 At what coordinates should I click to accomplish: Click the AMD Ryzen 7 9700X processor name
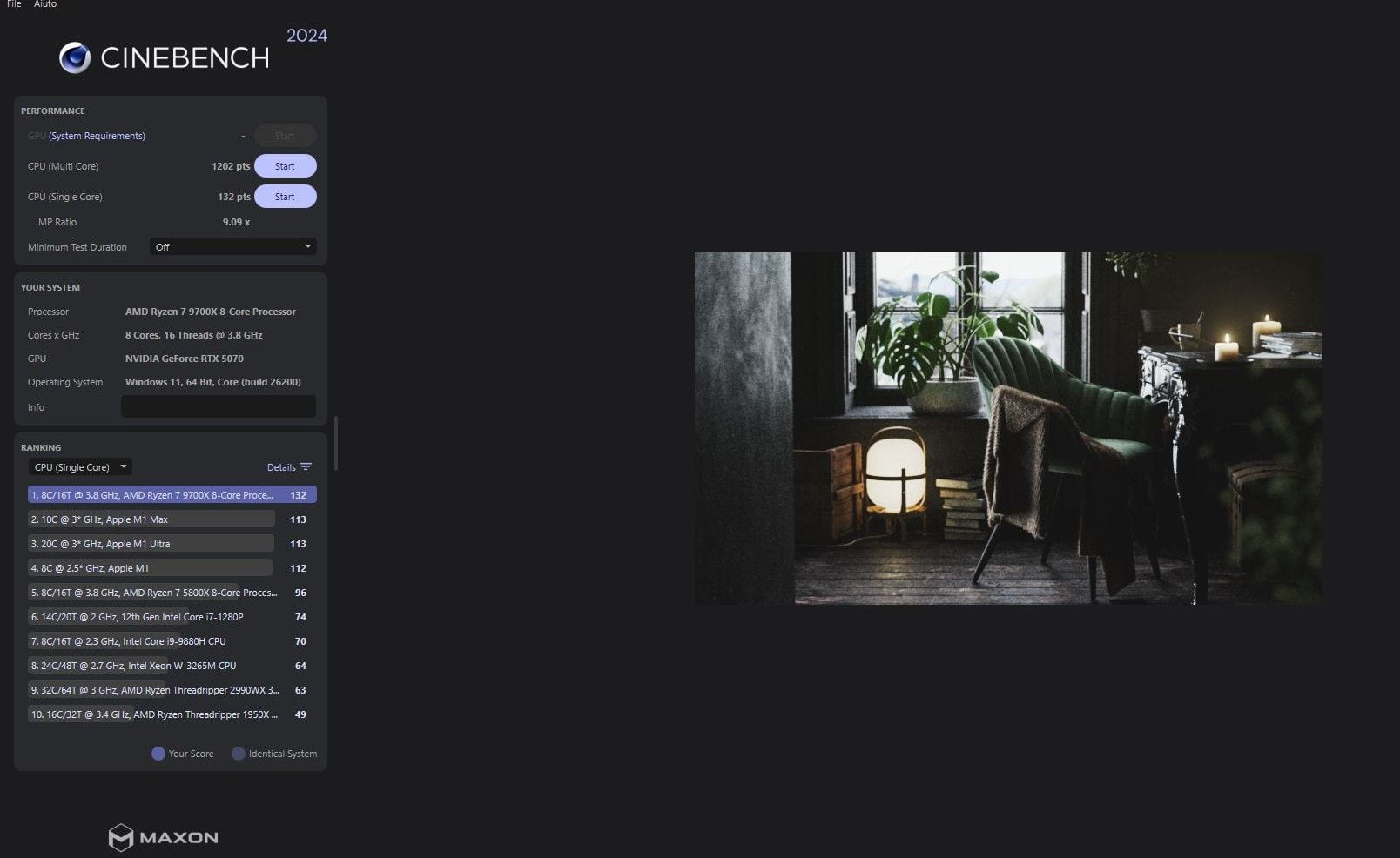coord(211,312)
